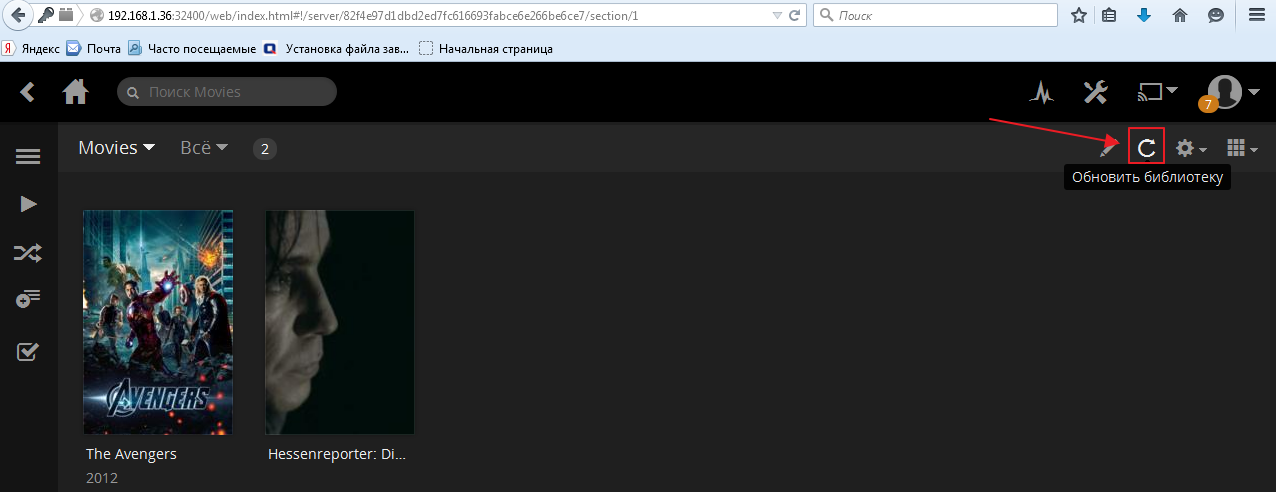Open the browser chat bubble icon

point(1215,16)
